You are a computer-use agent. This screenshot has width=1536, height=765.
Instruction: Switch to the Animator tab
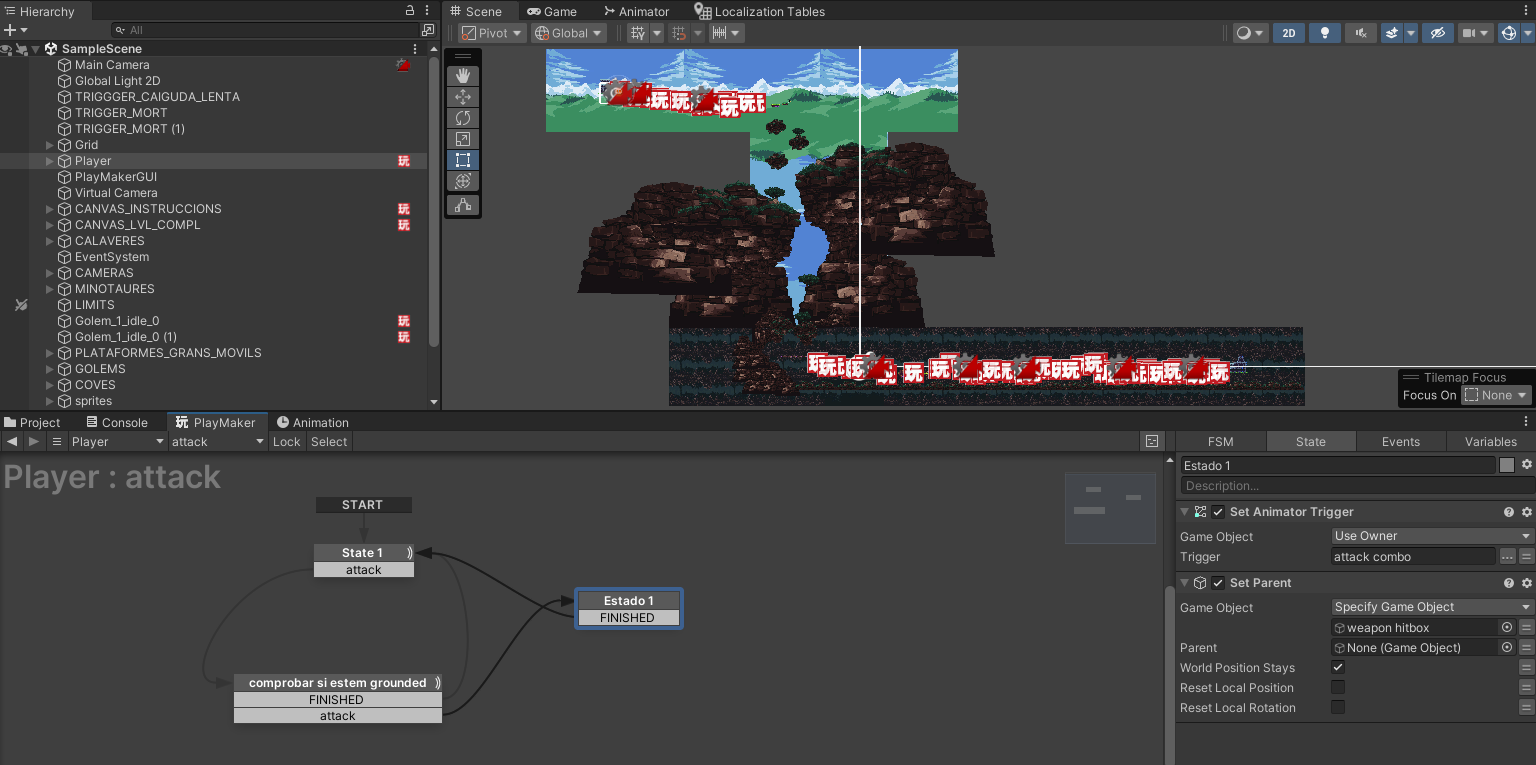(636, 11)
